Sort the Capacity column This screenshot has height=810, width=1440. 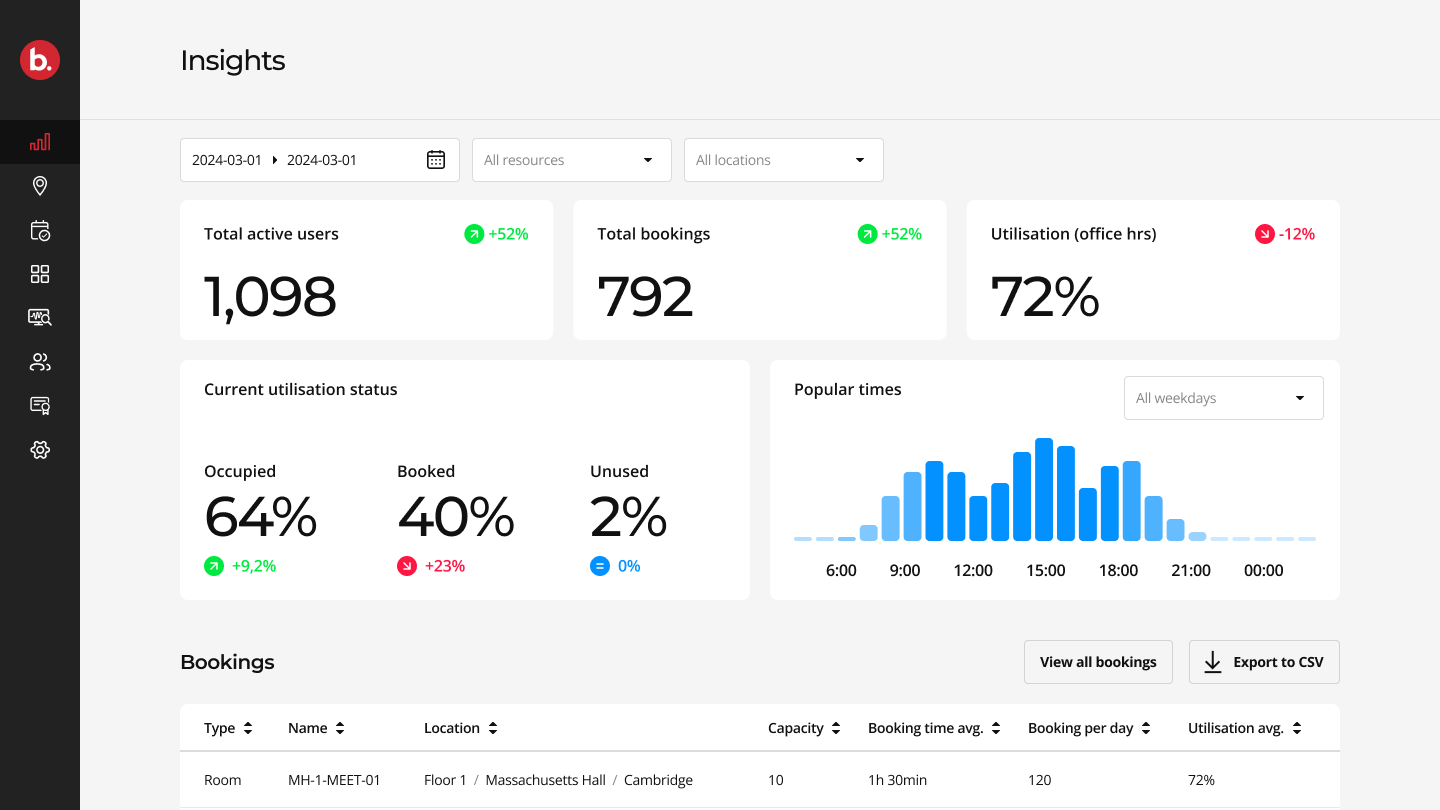(805, 727)
